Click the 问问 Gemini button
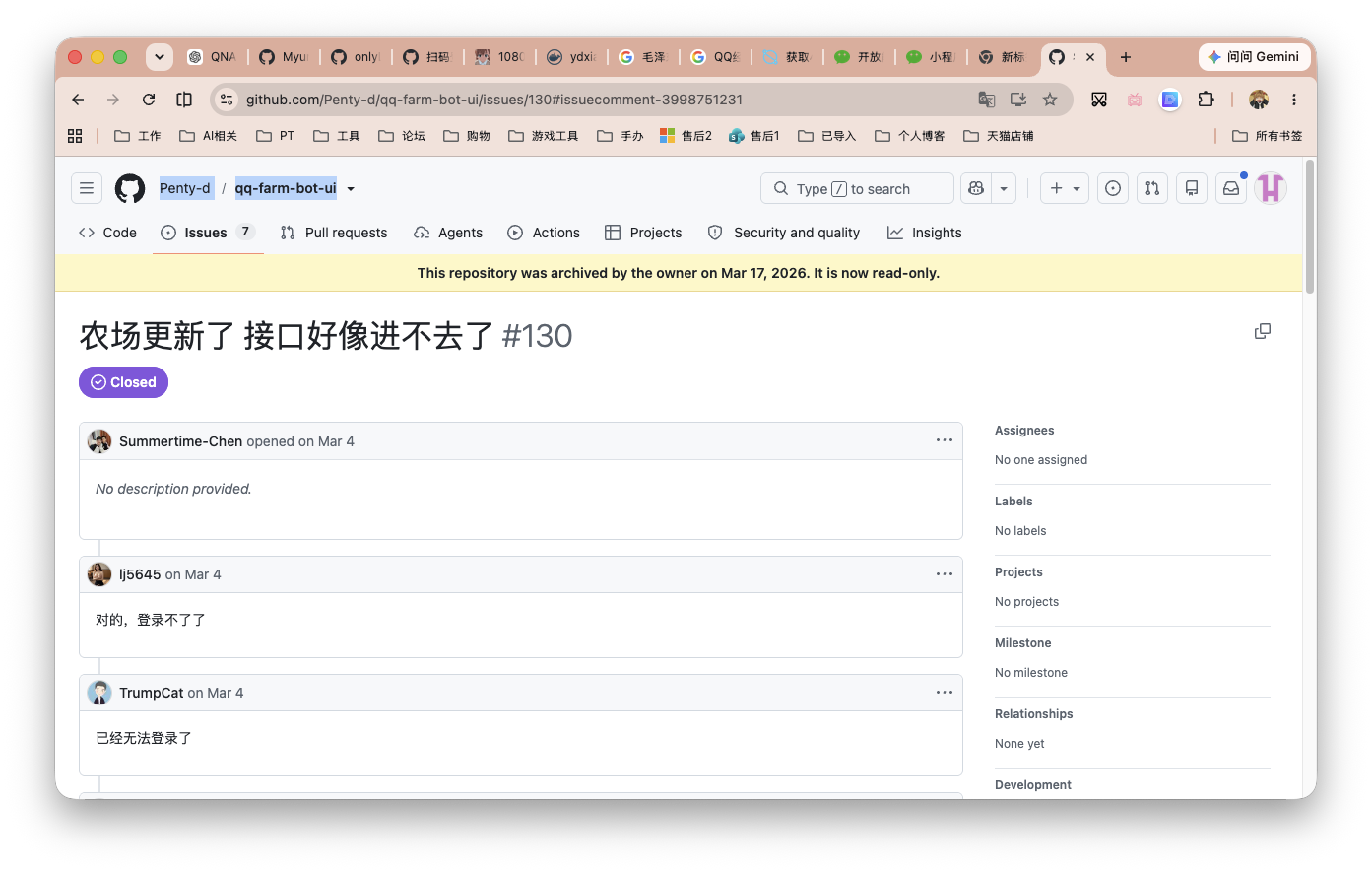1372x872 pixels. [x=1254, y=57]
